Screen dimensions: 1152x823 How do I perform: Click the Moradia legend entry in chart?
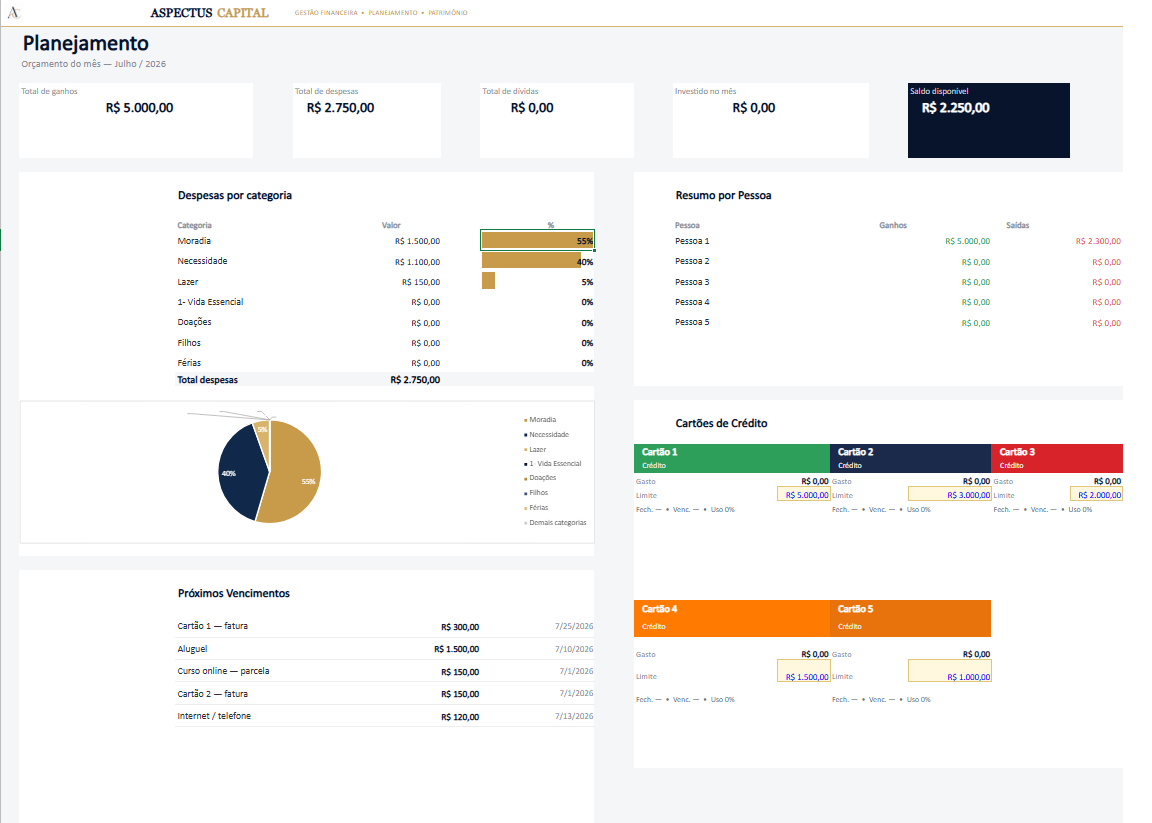tap(540, 420)
